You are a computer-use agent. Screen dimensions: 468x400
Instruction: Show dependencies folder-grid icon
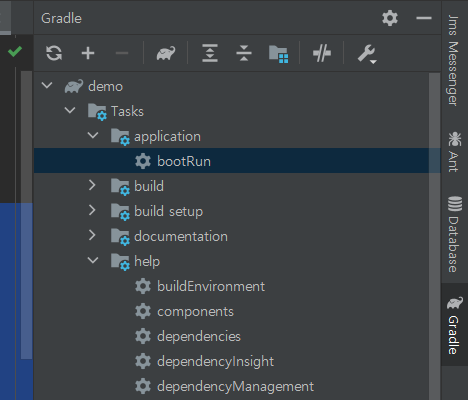(278, 54)
